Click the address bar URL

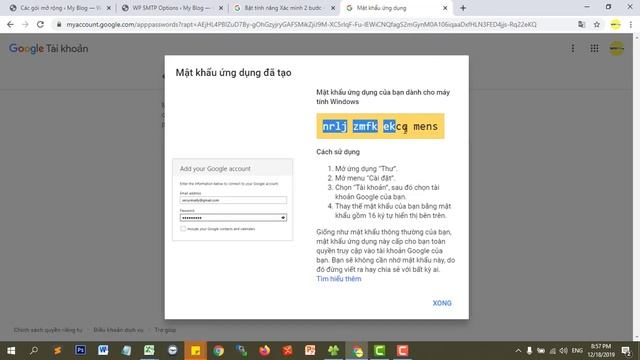301,24
